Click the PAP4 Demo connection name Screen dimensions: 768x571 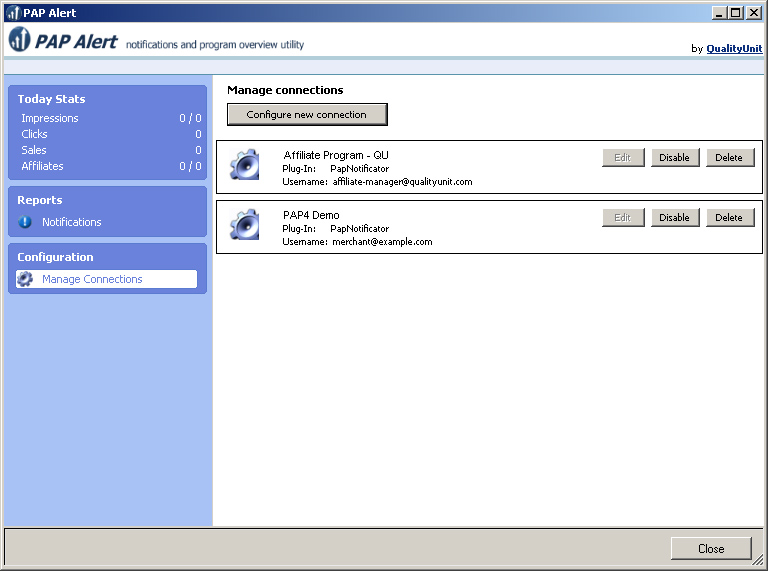click(311, 215)
